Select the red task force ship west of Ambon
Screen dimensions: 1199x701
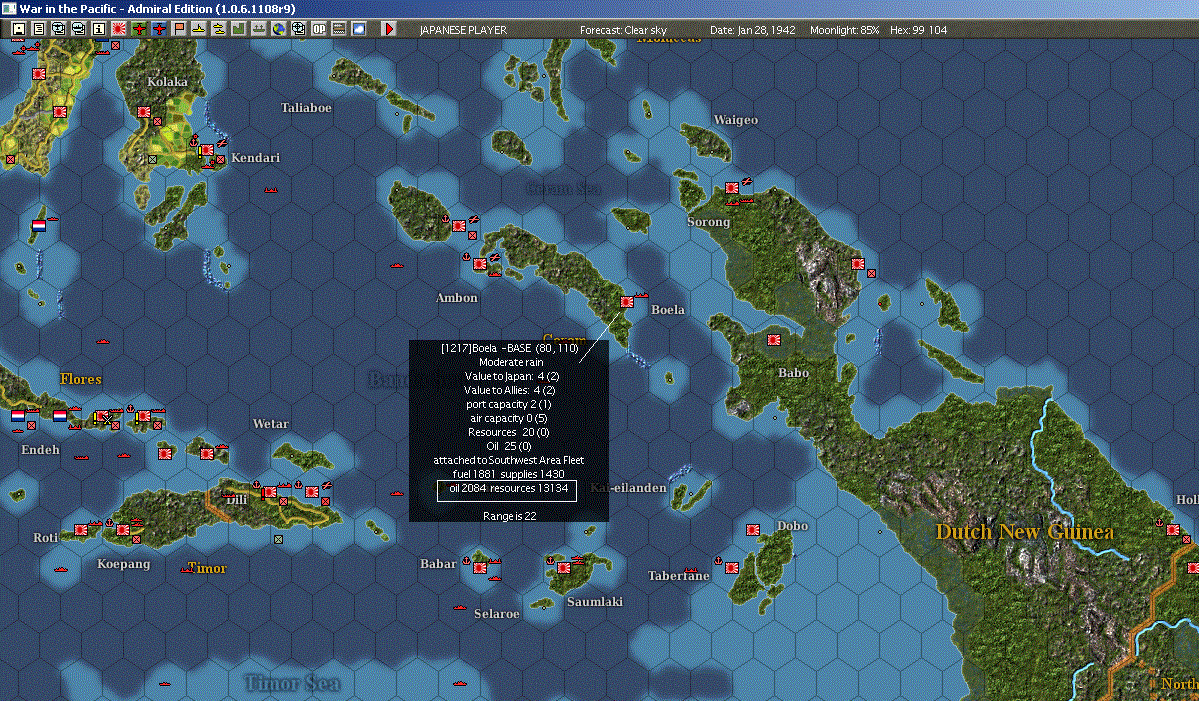point(397,265)
